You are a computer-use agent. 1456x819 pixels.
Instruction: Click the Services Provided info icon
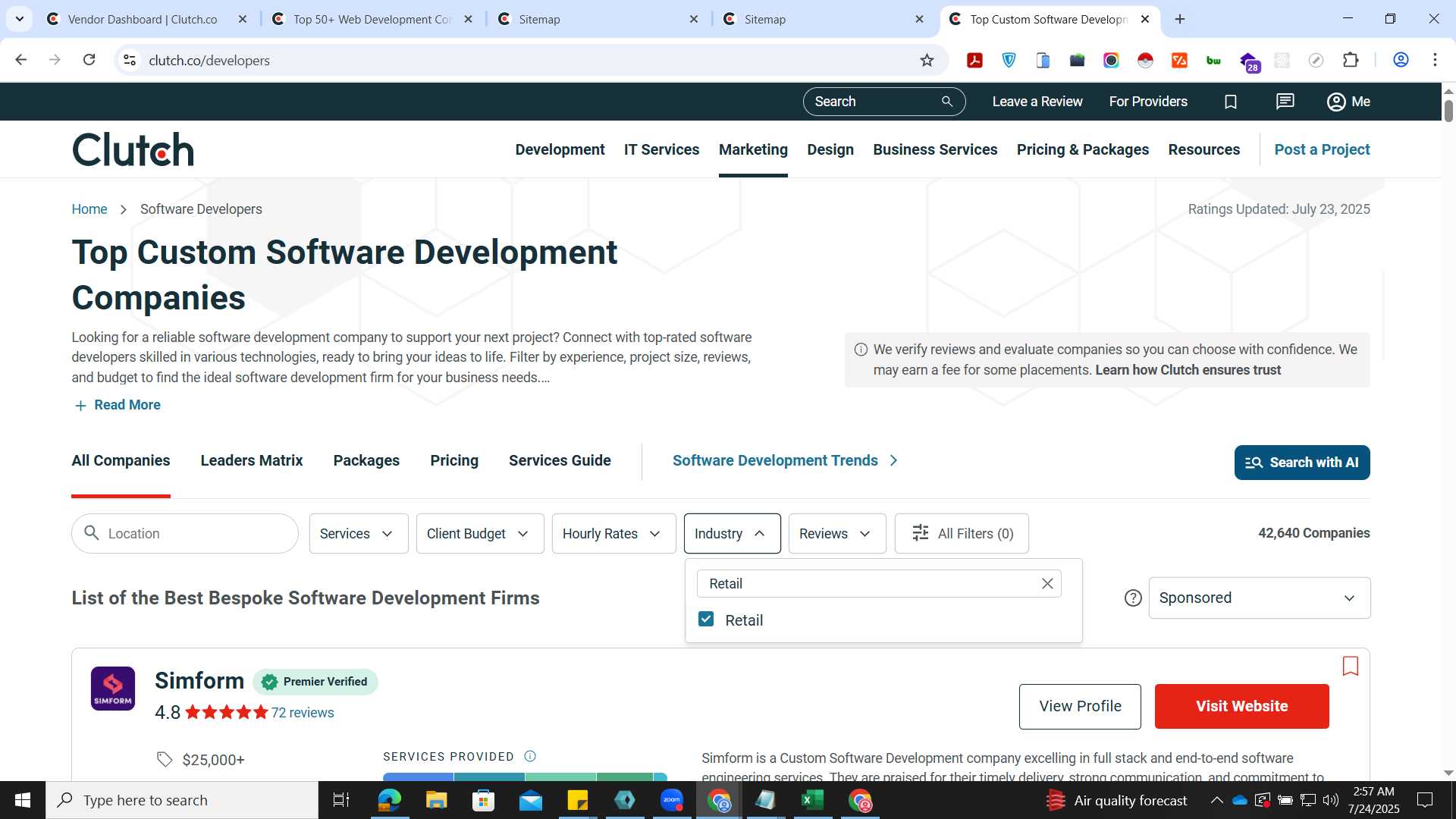530,756
